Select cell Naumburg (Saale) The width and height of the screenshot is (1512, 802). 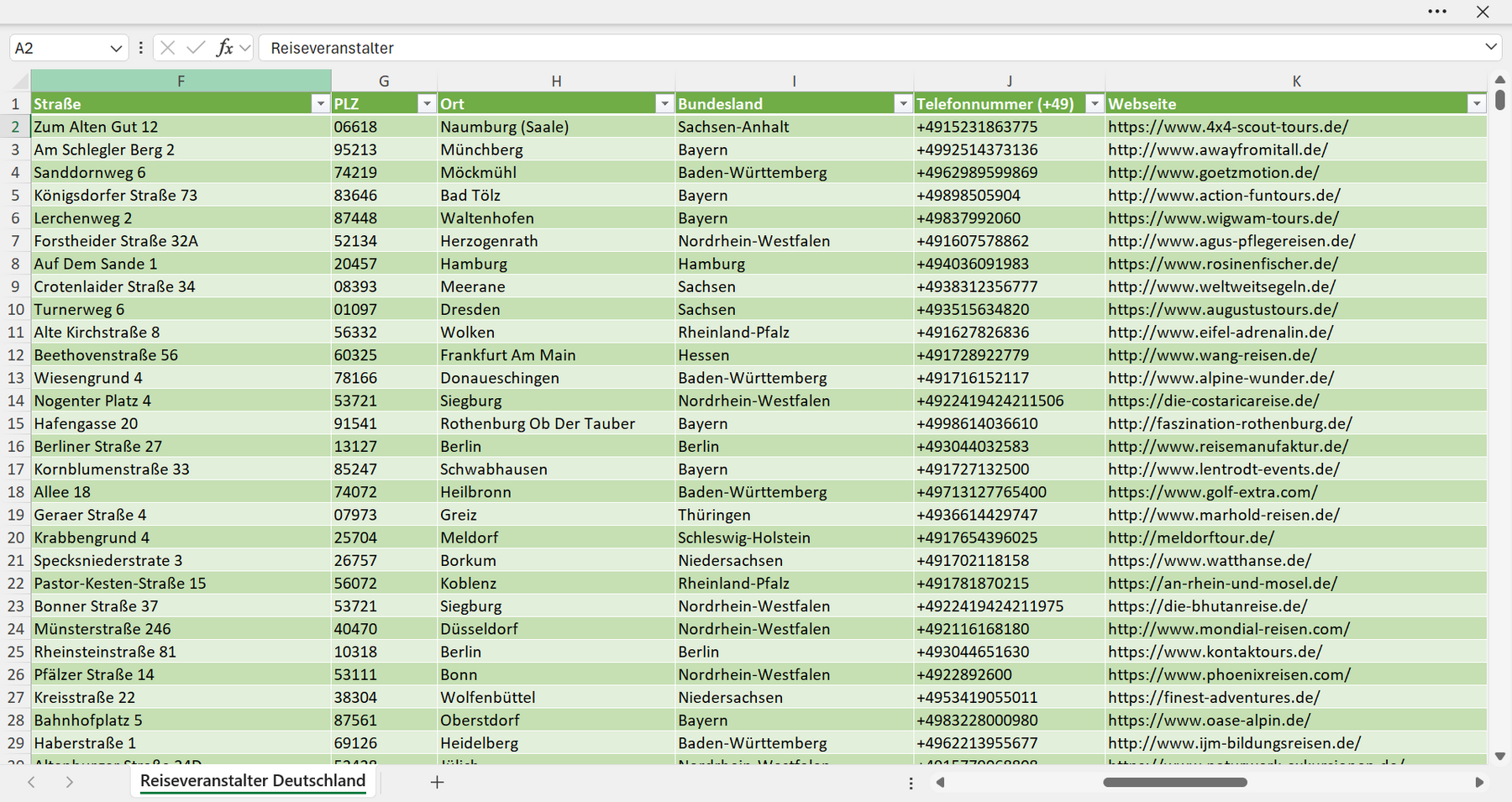click(x=556, y=127)
